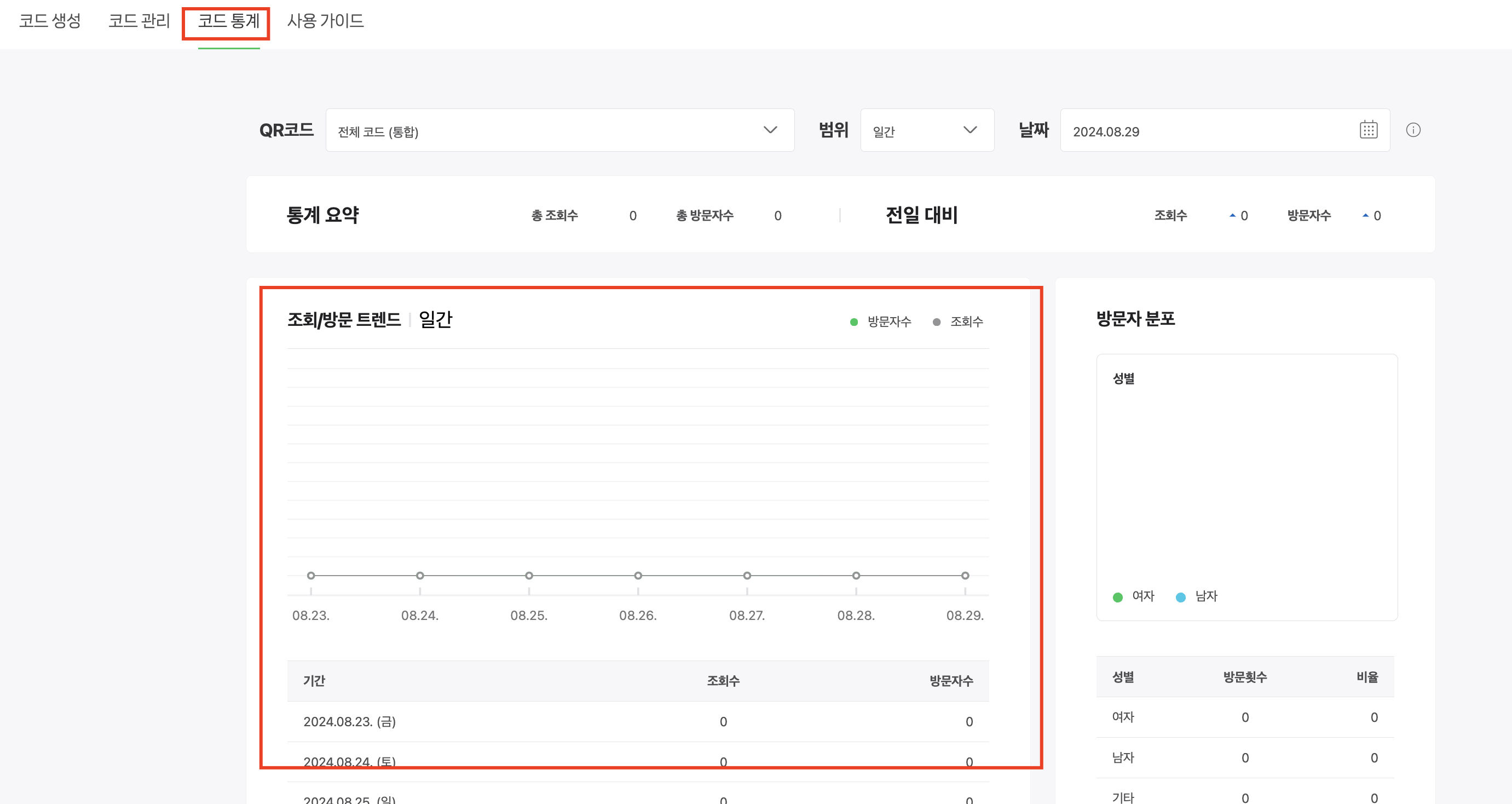Click the 08.29. chart data point
This screenshot has width=1512, height=804.
pos(965,576)
